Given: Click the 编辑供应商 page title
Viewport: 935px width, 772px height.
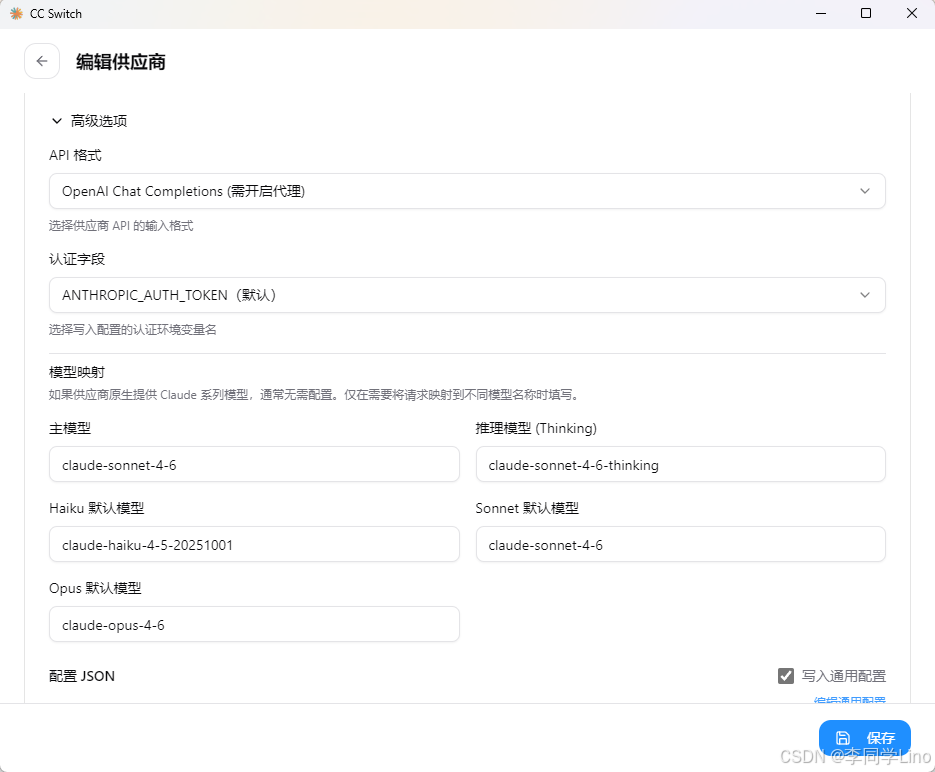Looking at the screenshot, I should [x=120, y=62].
